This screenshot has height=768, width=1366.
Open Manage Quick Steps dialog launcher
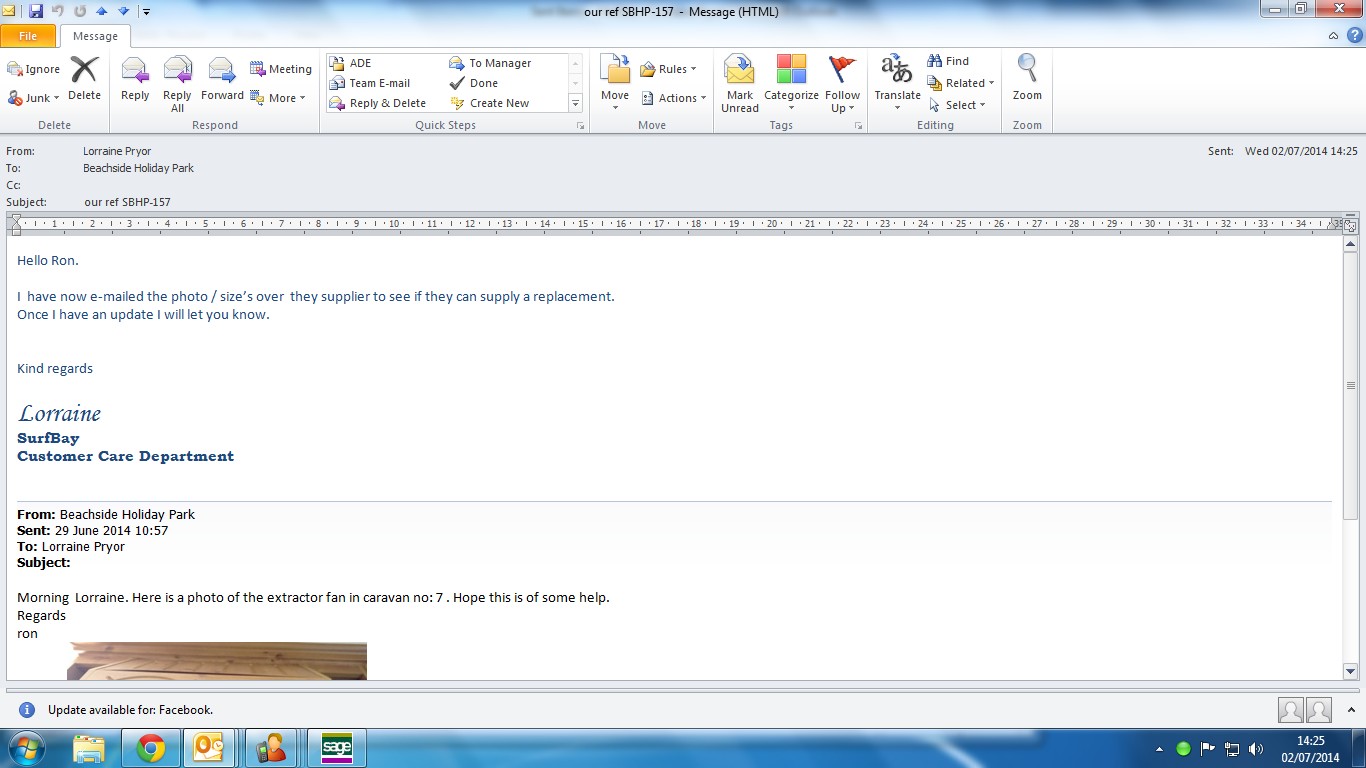[580, 126]
